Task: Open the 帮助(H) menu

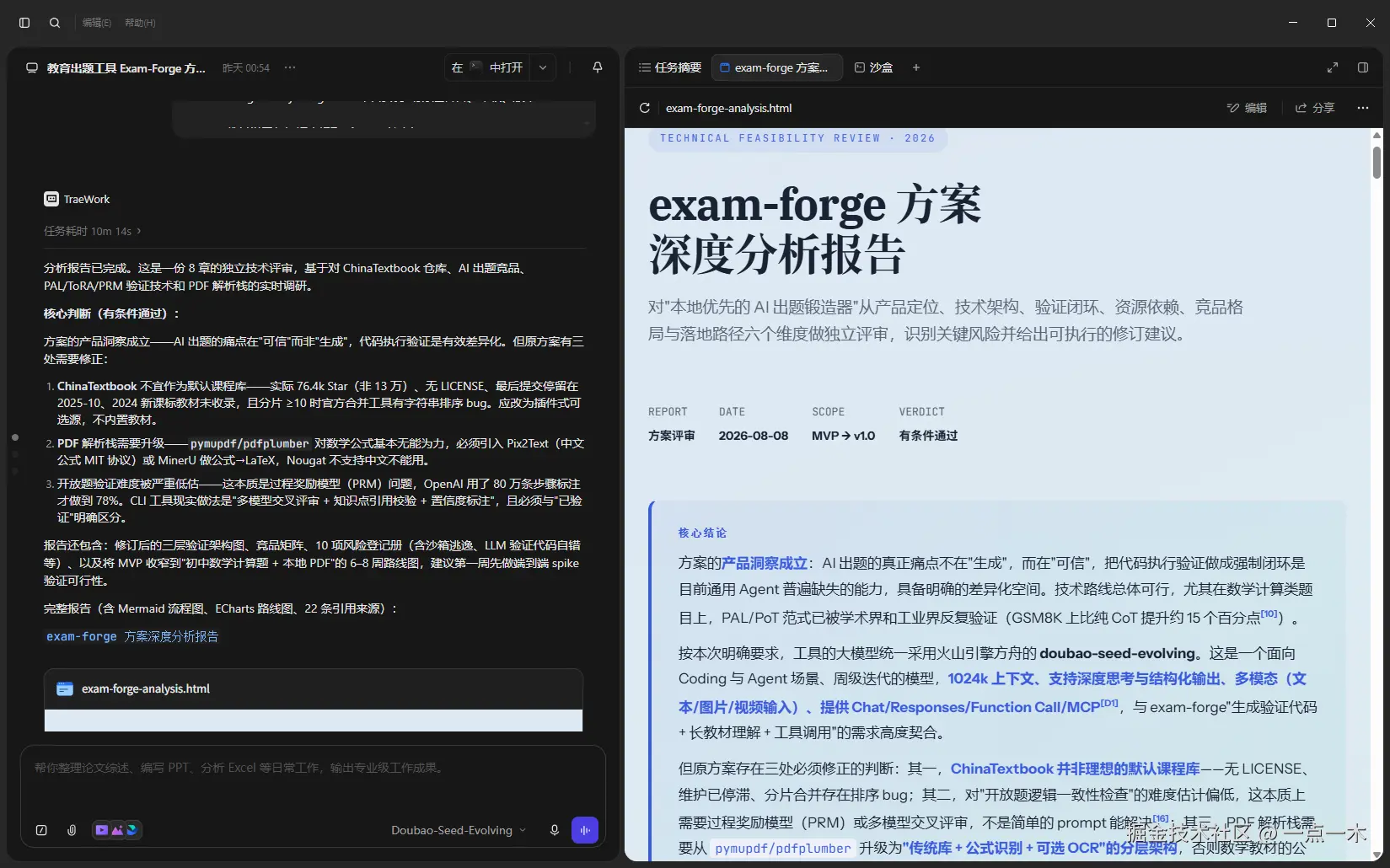Action: point(140,23)
